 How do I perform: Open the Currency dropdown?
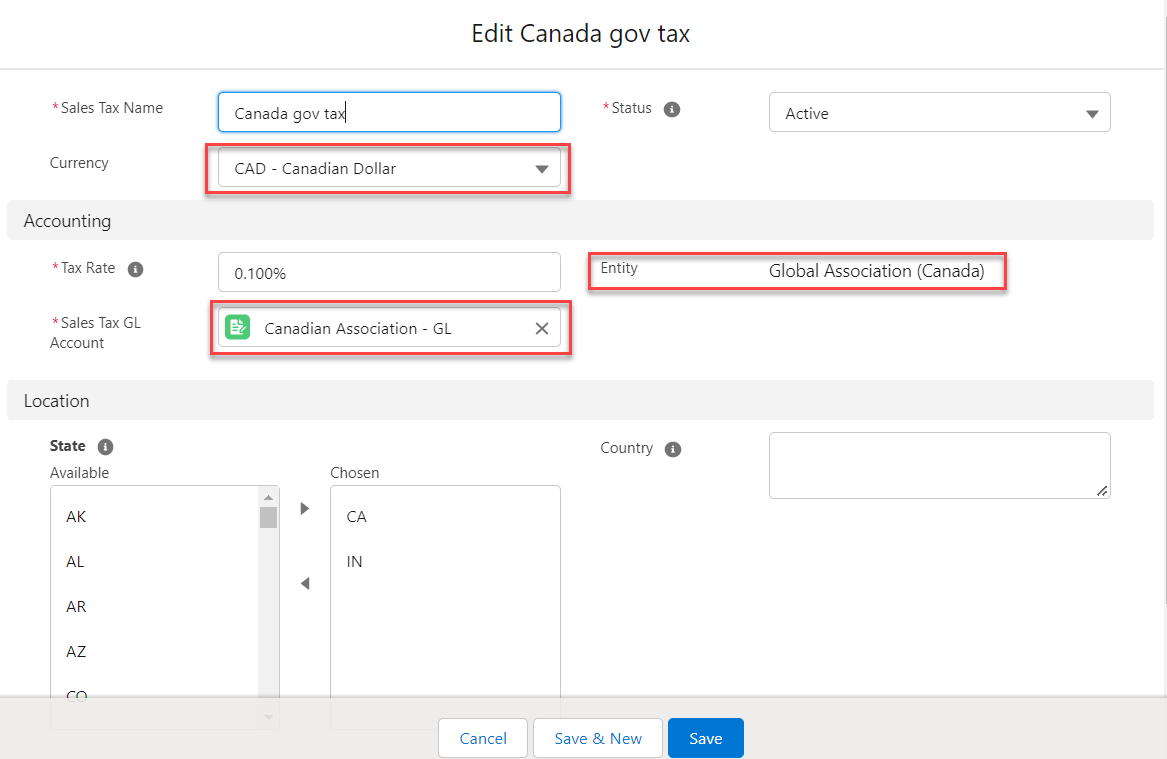[389, 169]
